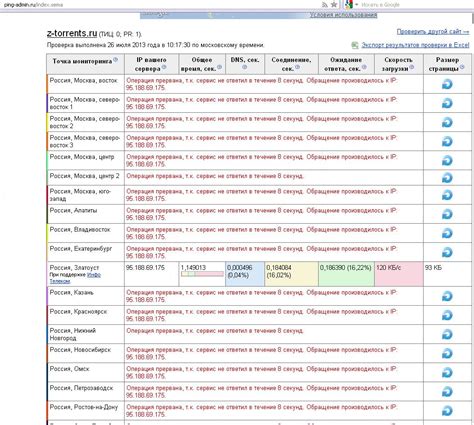Click the Условия использования link
474x425 pixels.
343,15
